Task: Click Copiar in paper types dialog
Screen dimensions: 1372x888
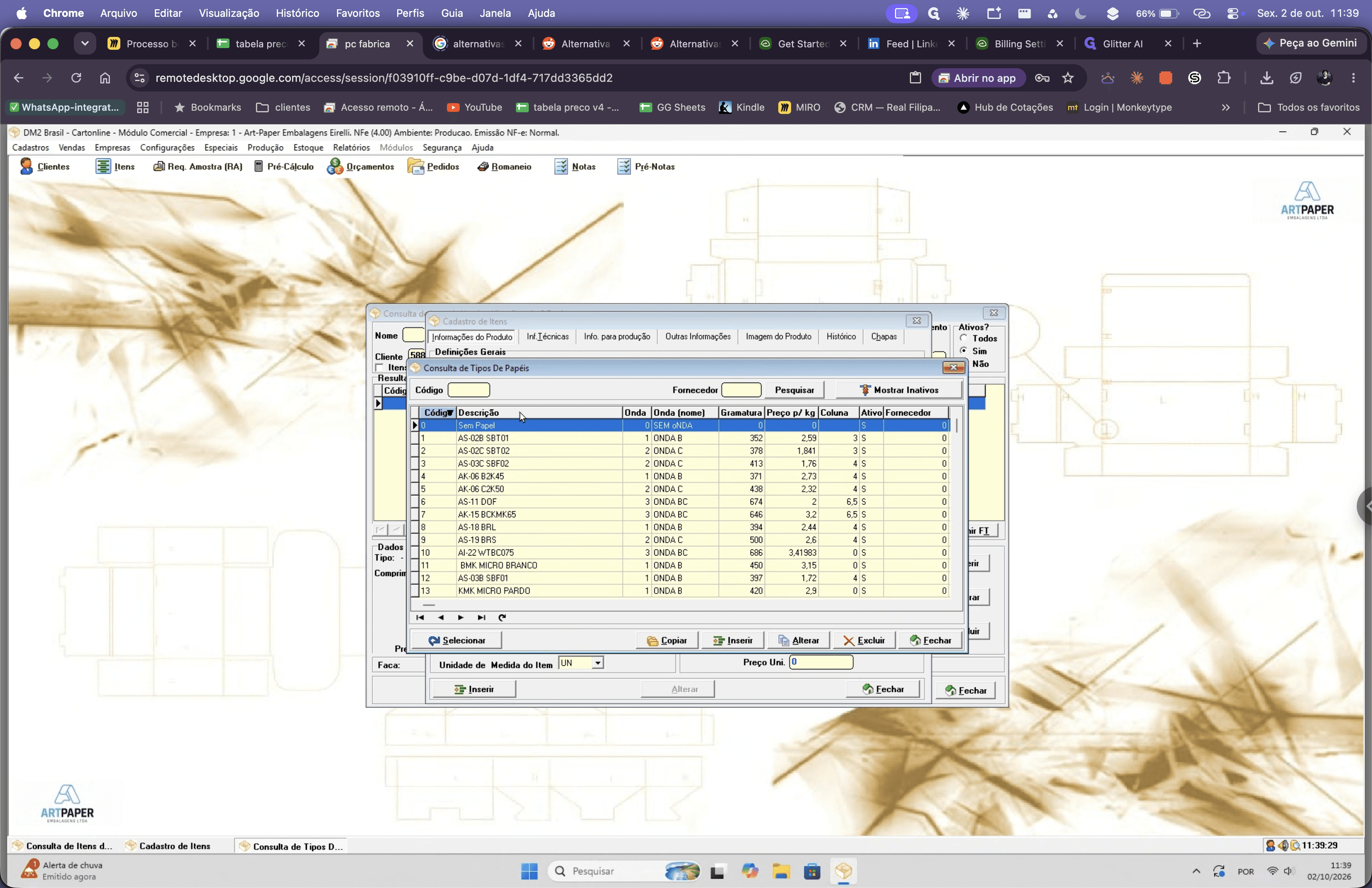Action: click(x=667, y=640)
